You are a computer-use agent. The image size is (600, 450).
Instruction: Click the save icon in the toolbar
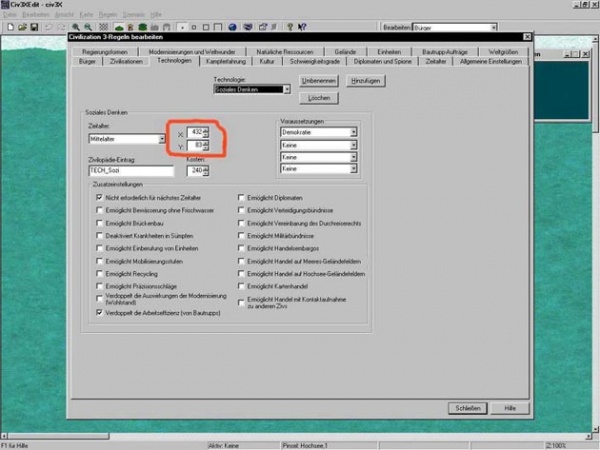click(x=34, y=26)
